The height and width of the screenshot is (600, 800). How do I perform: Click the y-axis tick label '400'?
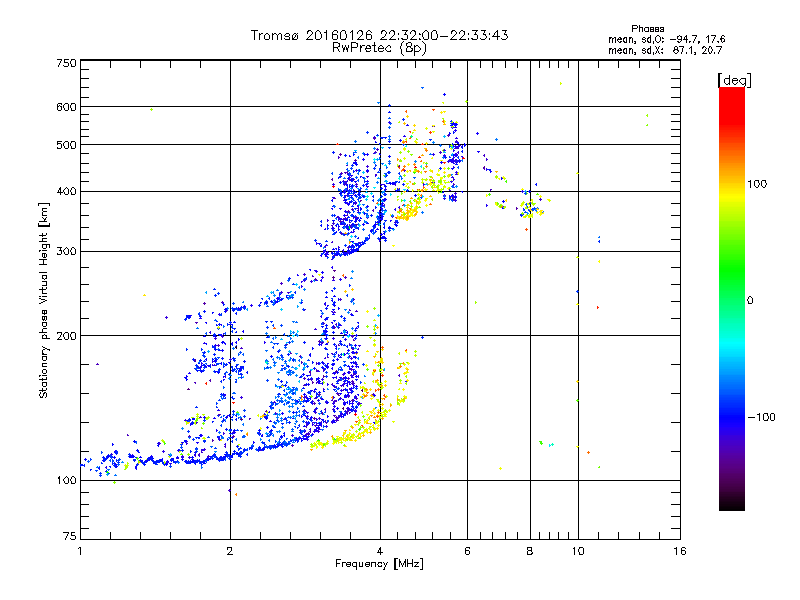[x=67, y=192]
